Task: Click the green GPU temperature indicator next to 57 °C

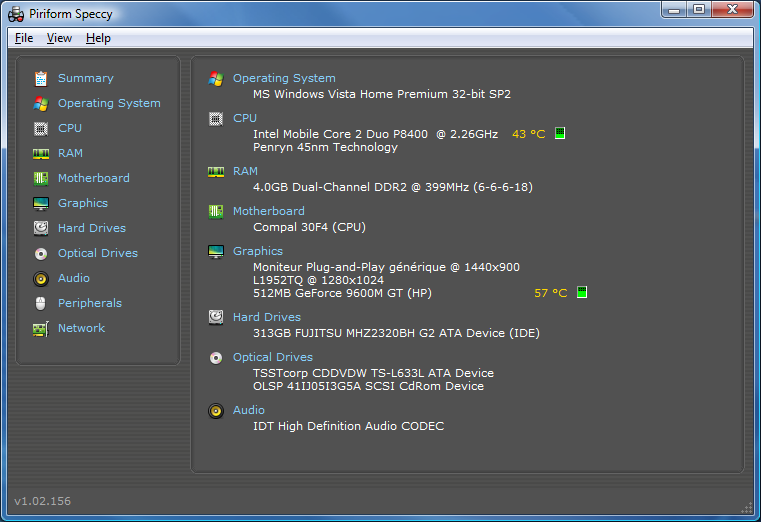Action: 582,292
